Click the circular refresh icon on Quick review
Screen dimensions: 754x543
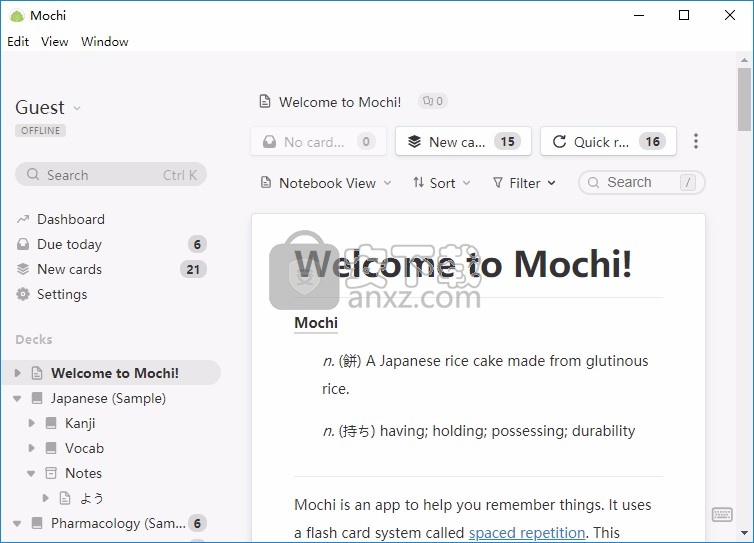click(559, 141)
